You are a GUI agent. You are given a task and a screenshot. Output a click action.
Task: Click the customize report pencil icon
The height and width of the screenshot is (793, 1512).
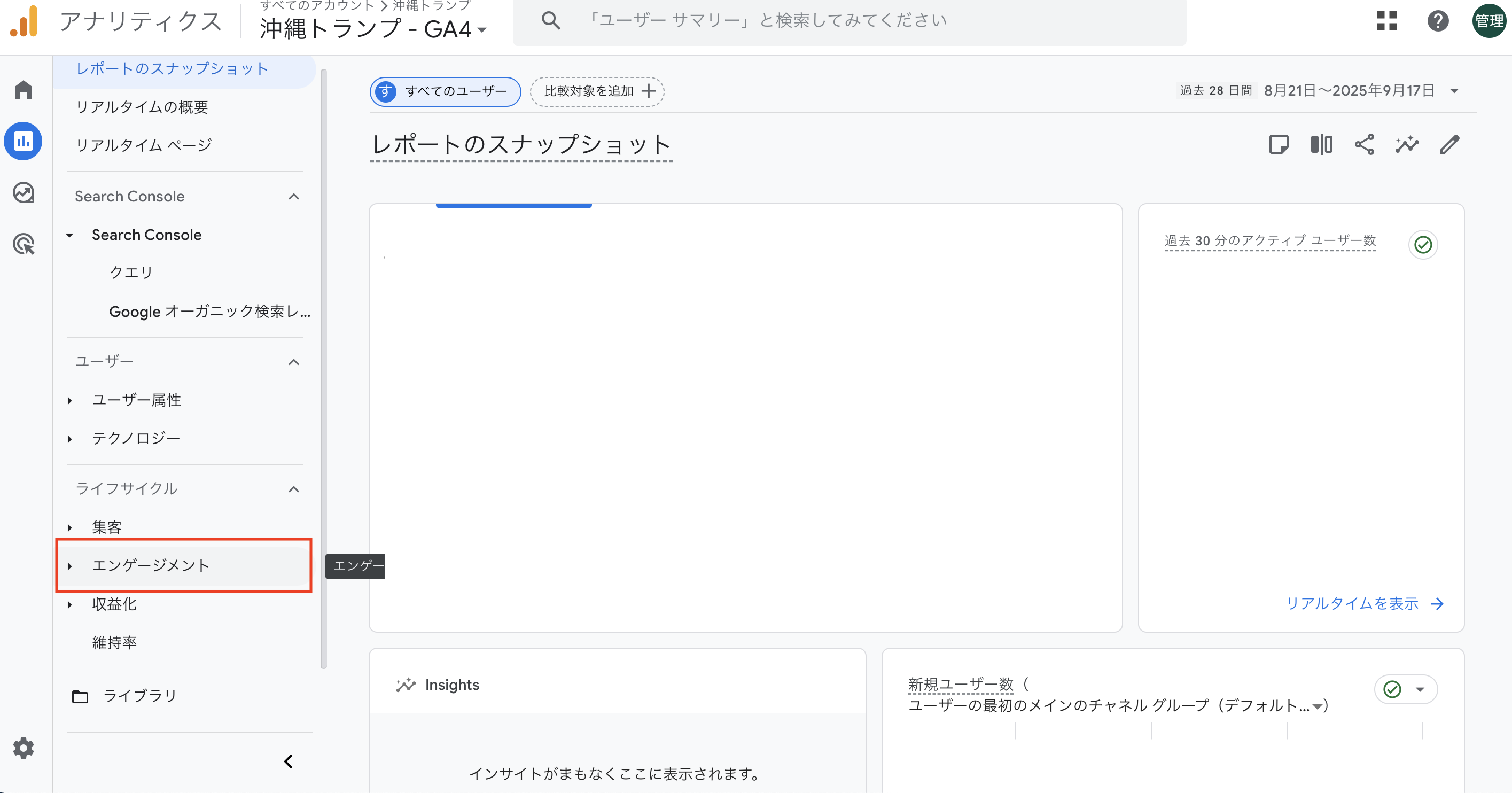(x=1449, y=144)
